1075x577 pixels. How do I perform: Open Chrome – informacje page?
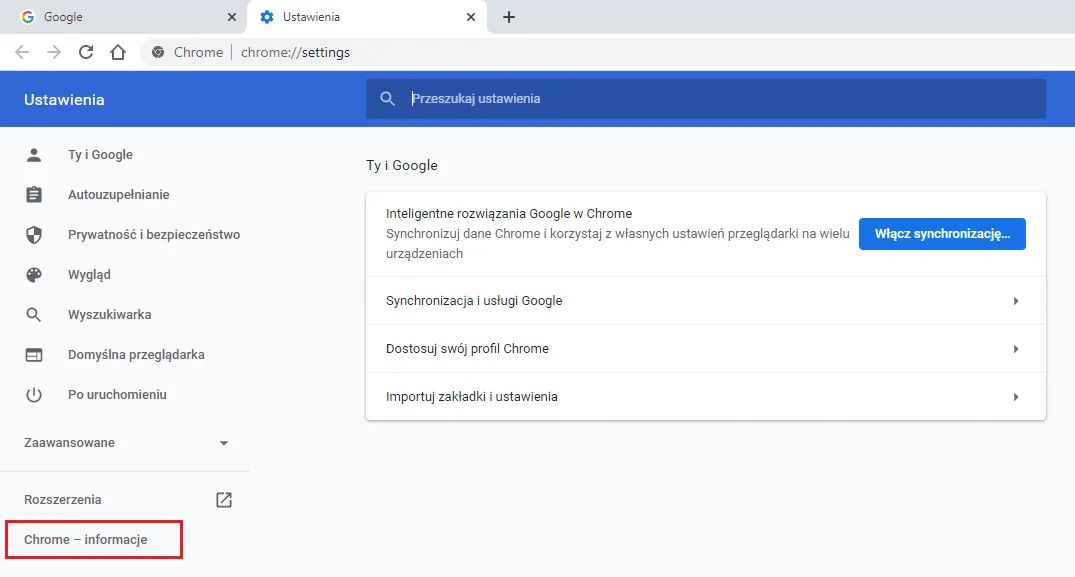[x=86, y=540]
